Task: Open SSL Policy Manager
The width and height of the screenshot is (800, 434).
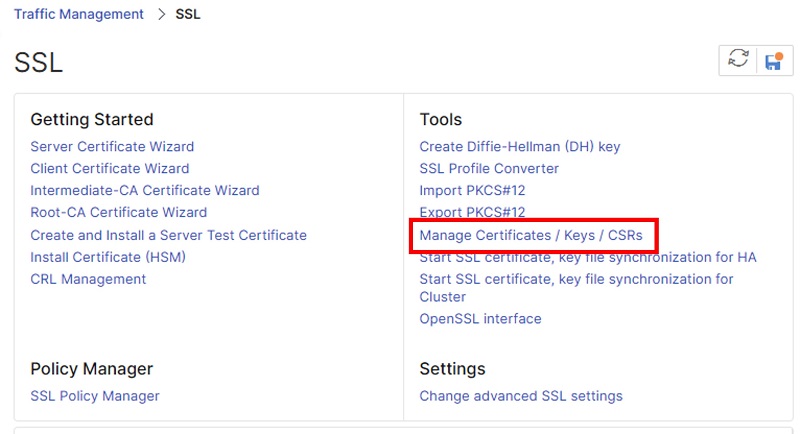Action: [95, 396]
